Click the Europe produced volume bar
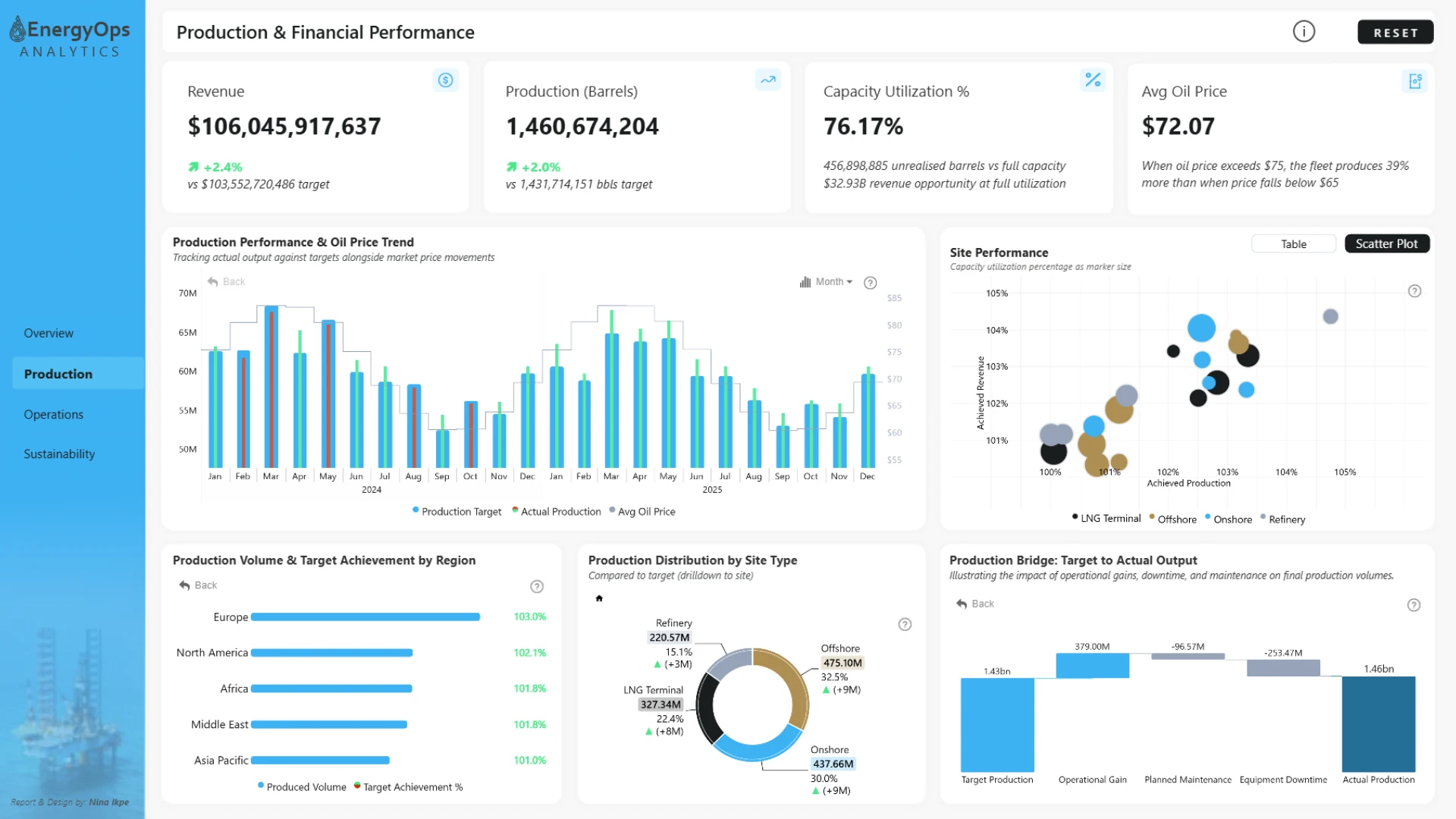Image resolution: width=1456 pixels, height=819 pixels. (x=366, y=617)
